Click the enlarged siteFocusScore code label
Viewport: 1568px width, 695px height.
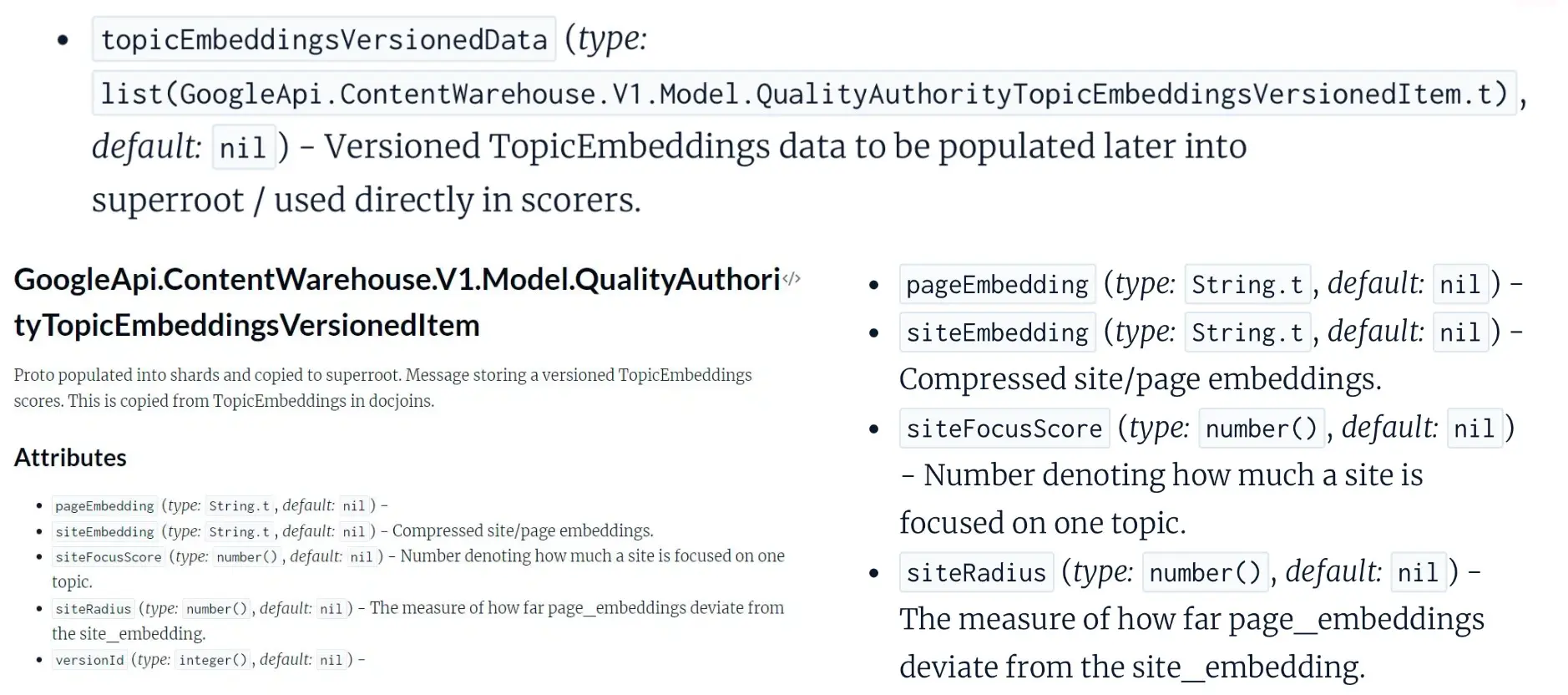1004,429
